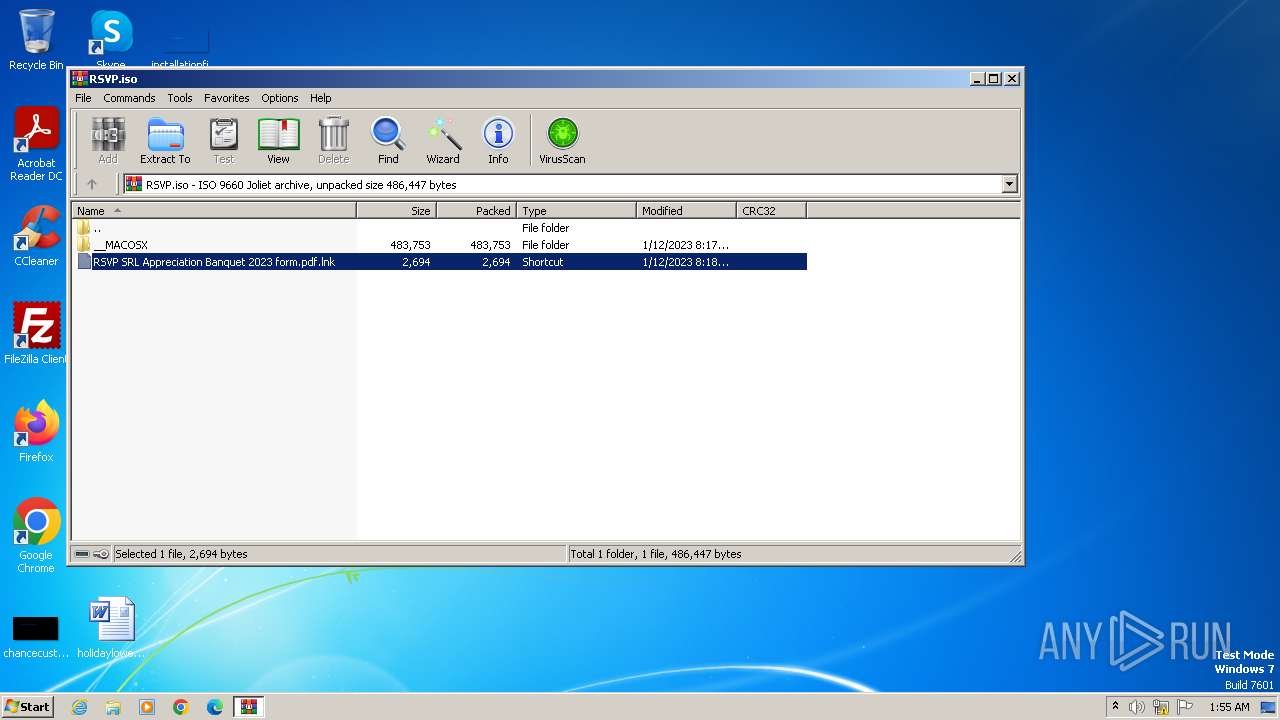Viewport: 1280px width, 720px height.
Task: Sort by CRC32 column header
Action: [772, 211]
